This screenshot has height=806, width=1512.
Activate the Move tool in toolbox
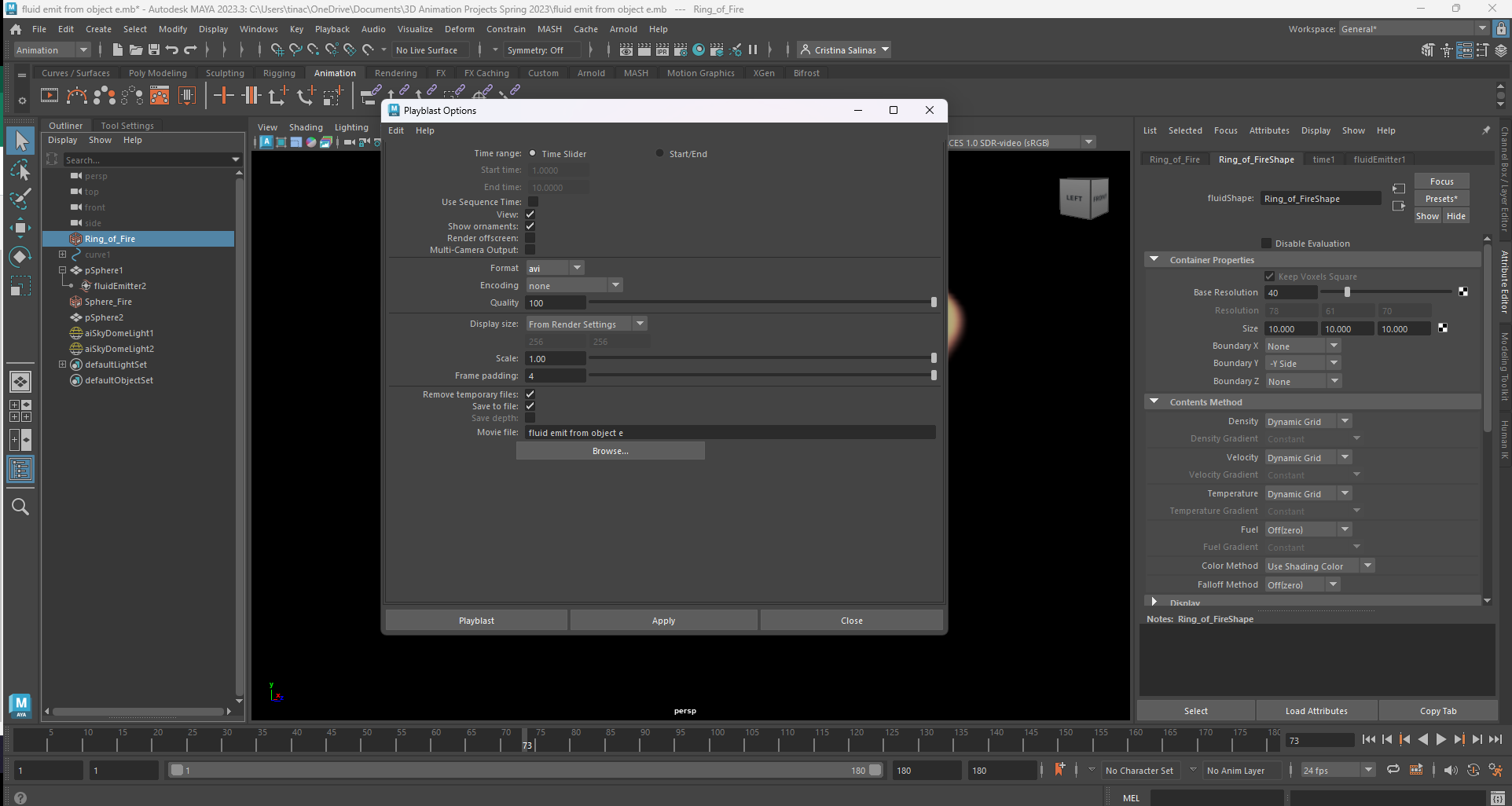tap(20, 228)
